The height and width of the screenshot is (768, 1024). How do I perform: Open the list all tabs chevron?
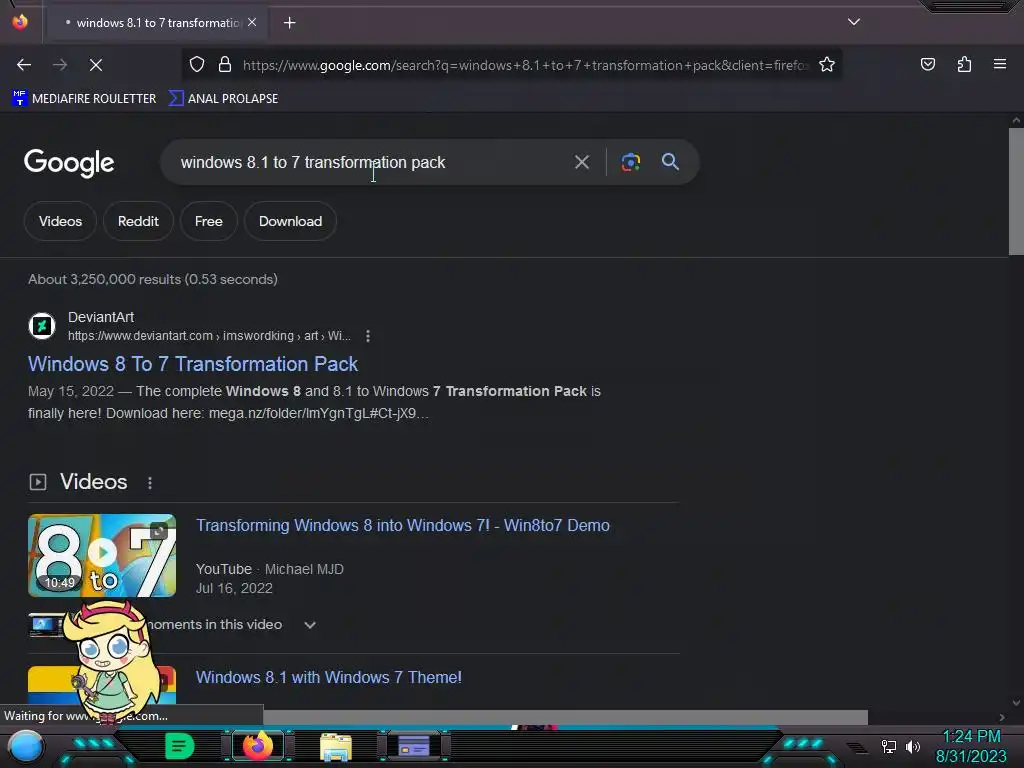point(854,22)
